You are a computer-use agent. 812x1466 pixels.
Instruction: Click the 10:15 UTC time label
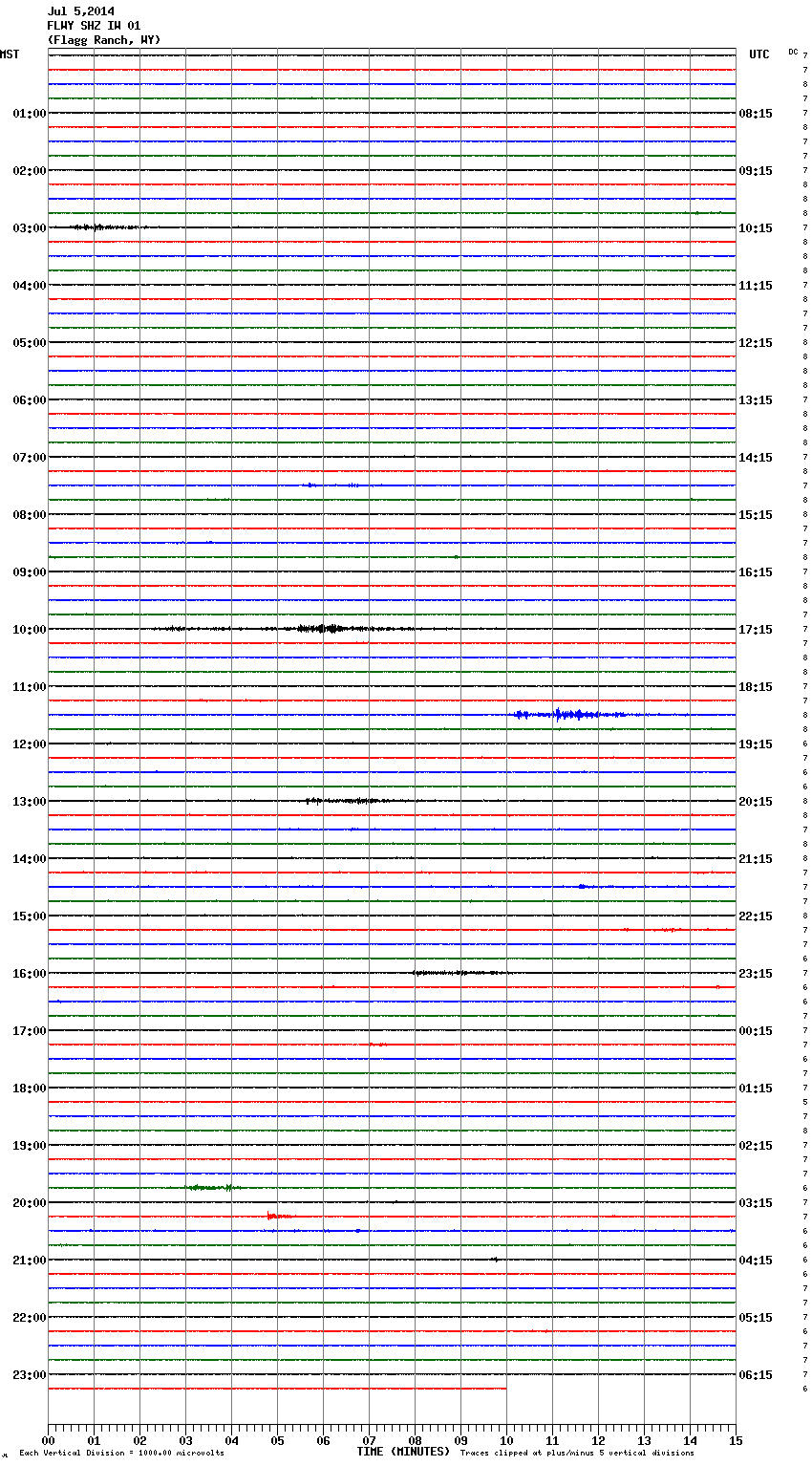pos(756,228)
